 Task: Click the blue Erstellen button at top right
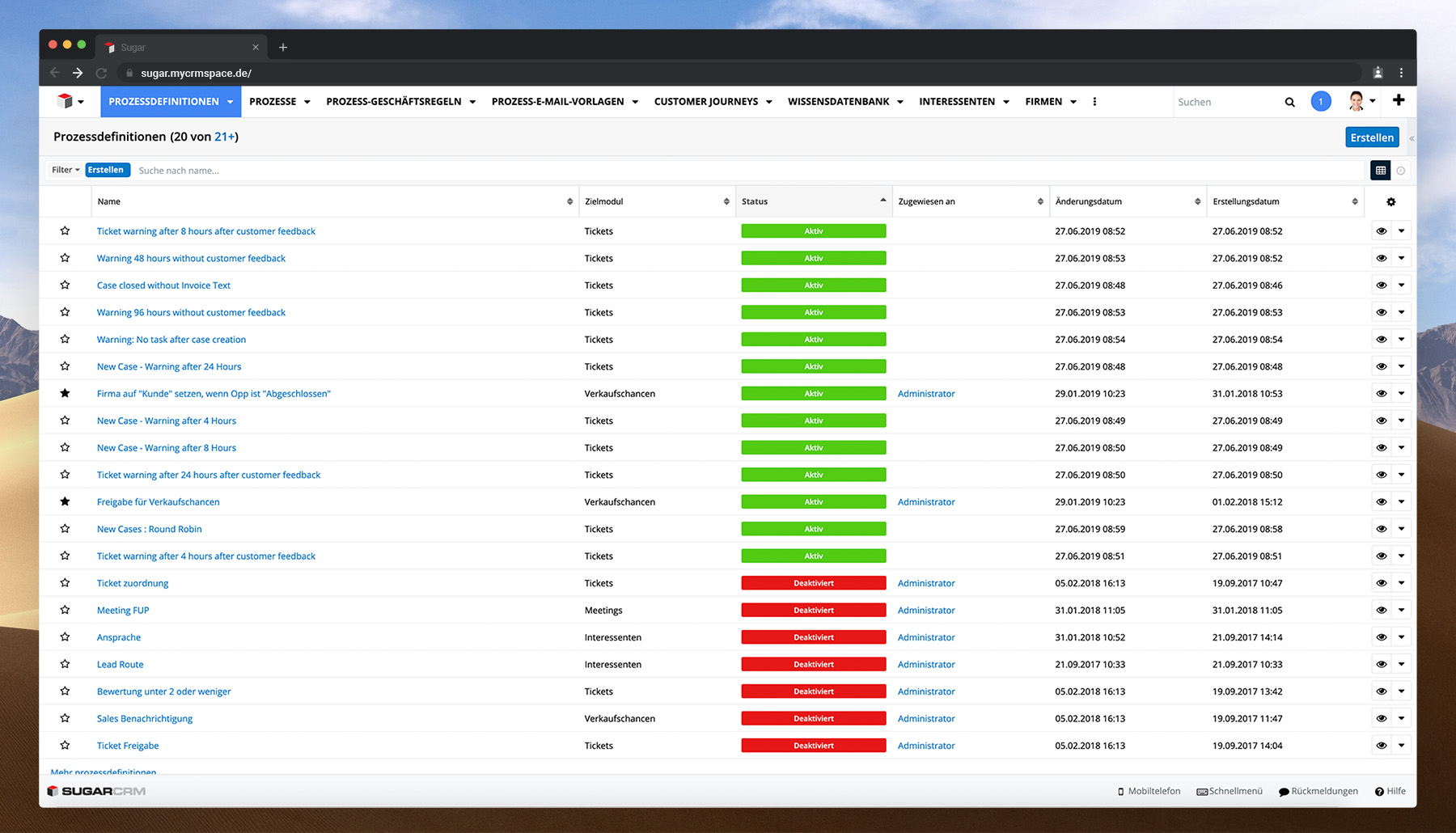(x=1372, y=137)
